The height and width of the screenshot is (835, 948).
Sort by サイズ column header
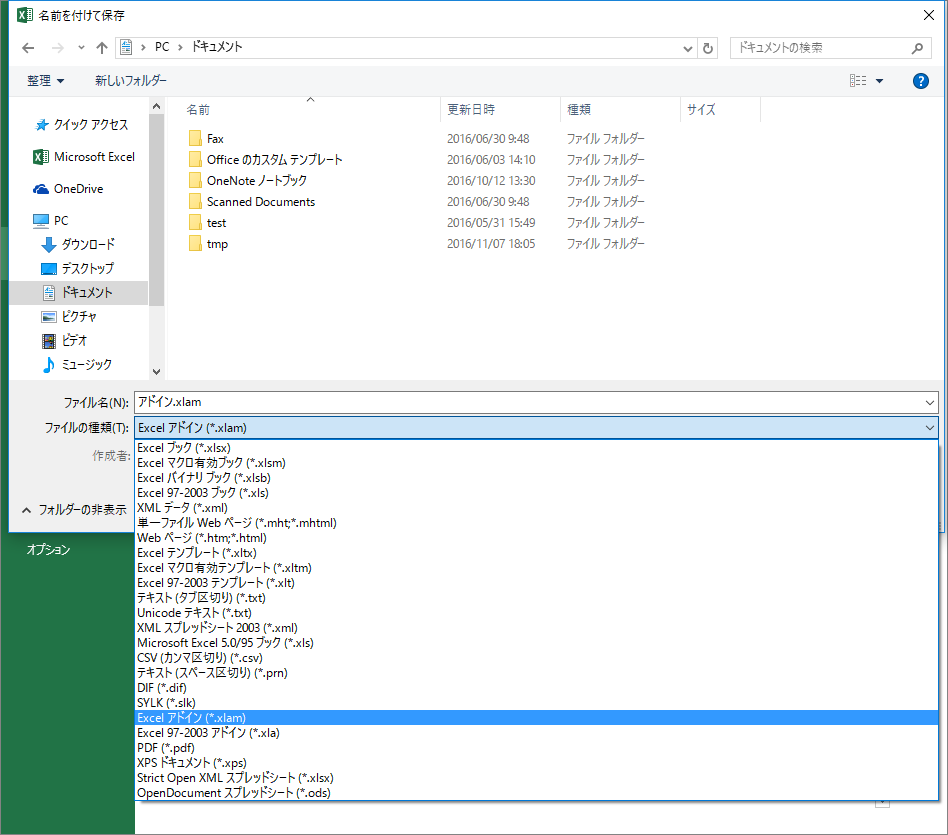point(701,109)
